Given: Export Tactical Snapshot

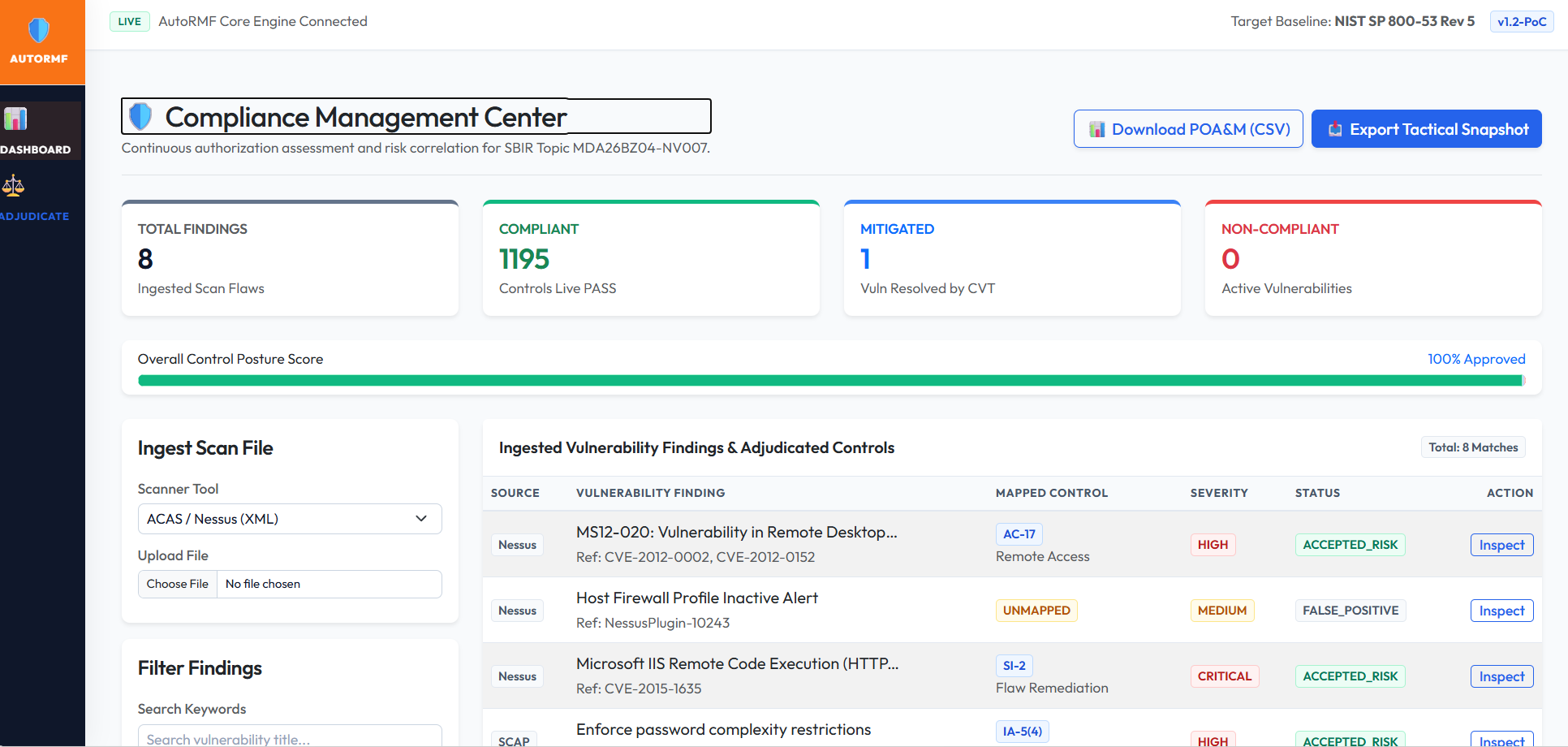Looking at the screenshot, I should tap(1427, 129).
